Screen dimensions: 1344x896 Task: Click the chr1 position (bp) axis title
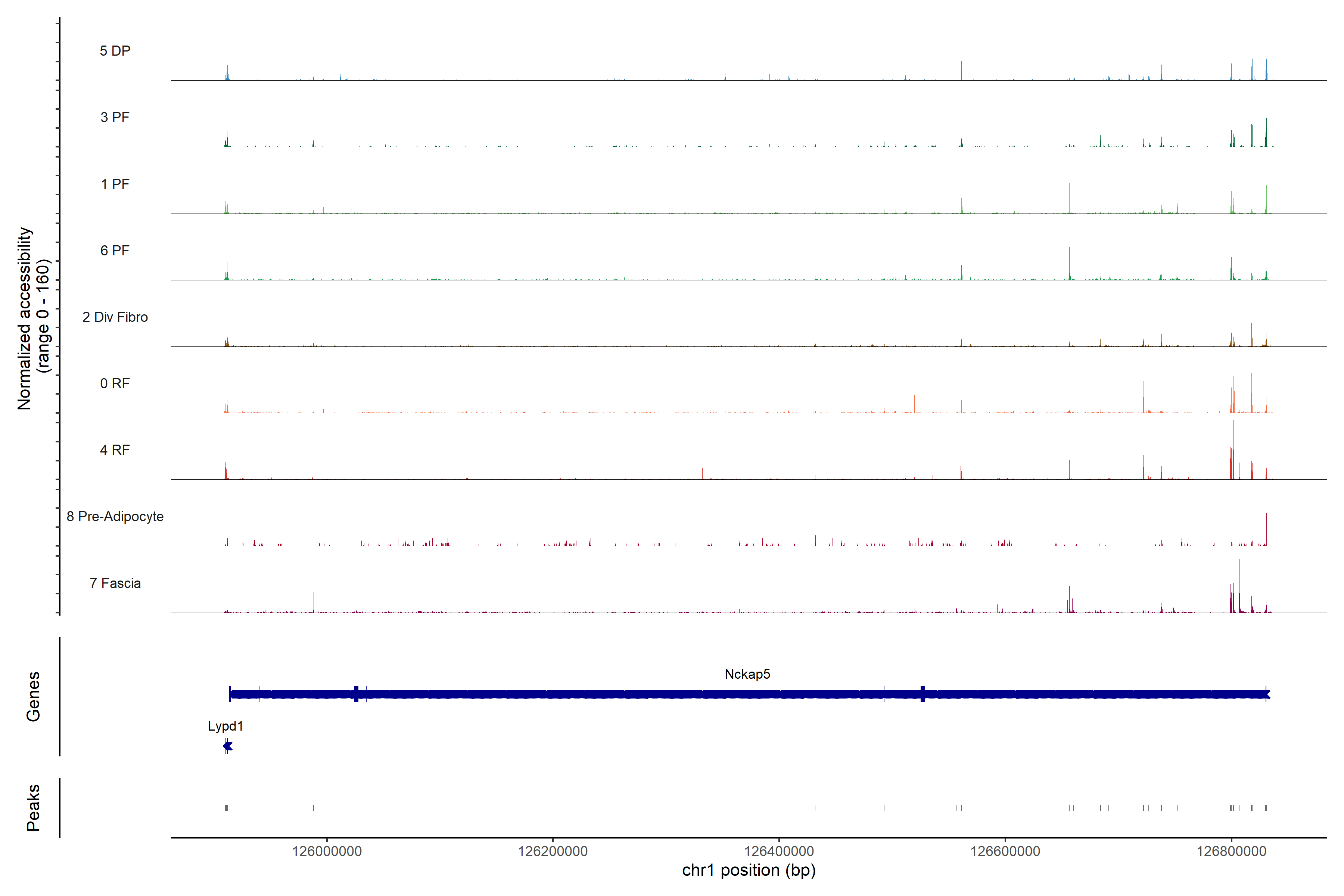(749, 870)
